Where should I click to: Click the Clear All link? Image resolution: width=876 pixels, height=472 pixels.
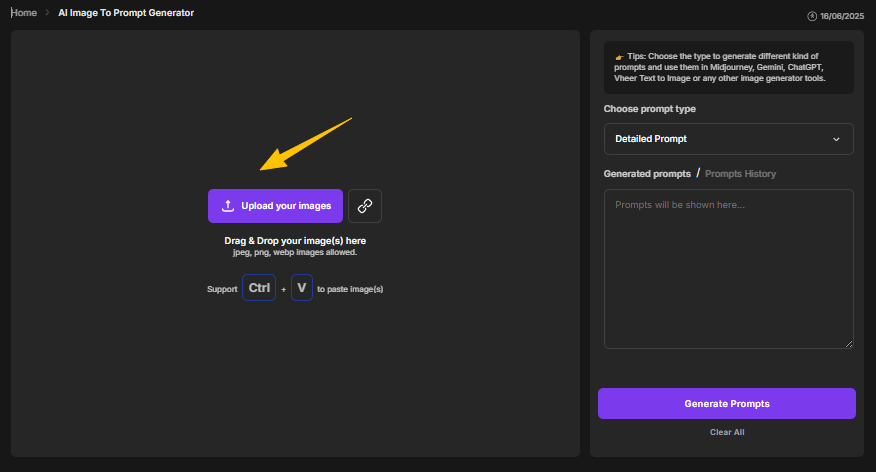(727, 432)
